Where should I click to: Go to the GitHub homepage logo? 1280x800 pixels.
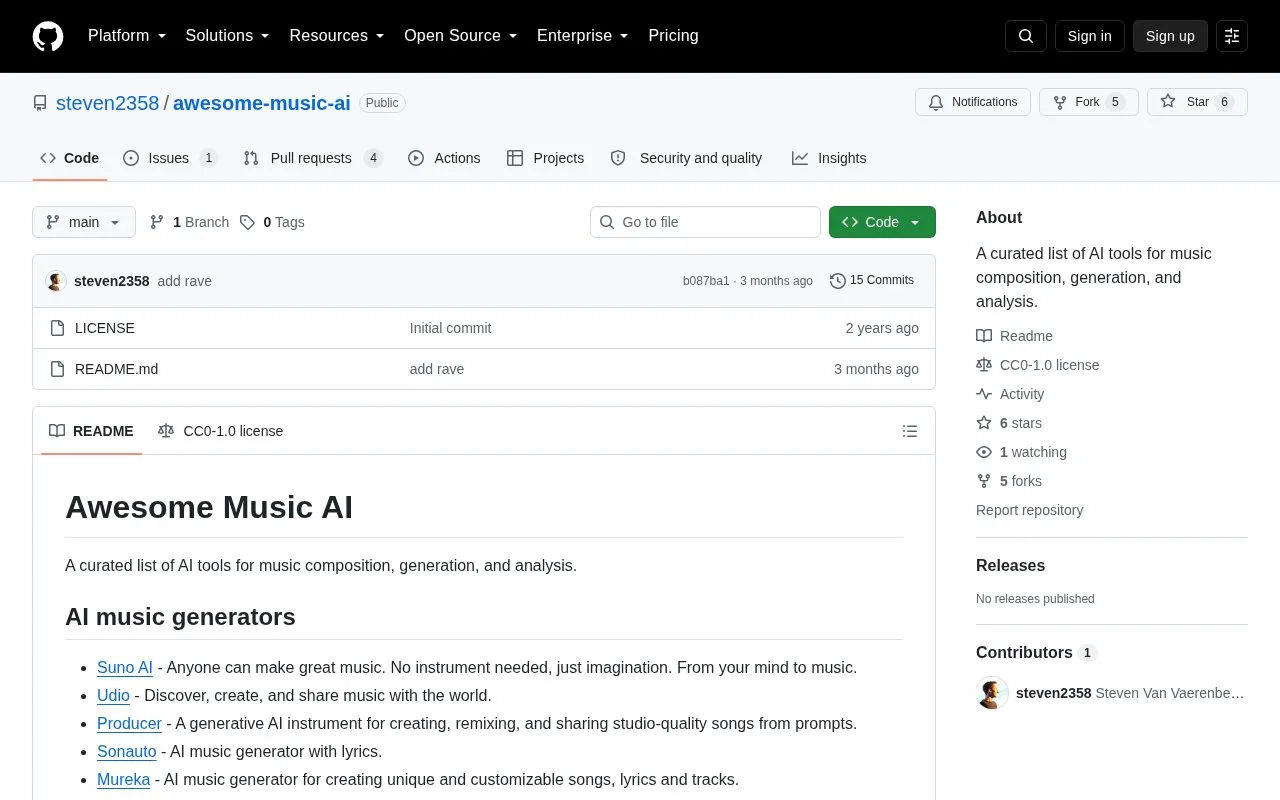(x=48, y=36)
